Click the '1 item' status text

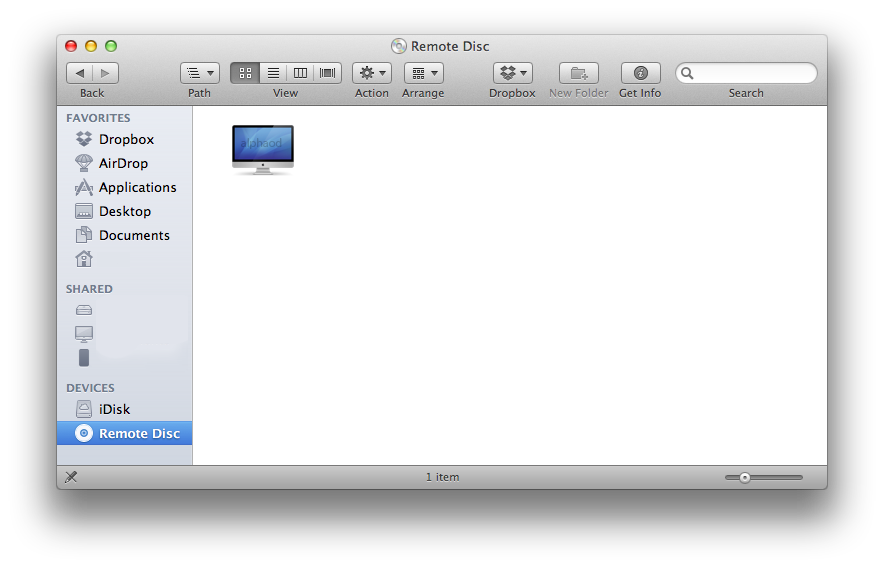click(443, 478)
